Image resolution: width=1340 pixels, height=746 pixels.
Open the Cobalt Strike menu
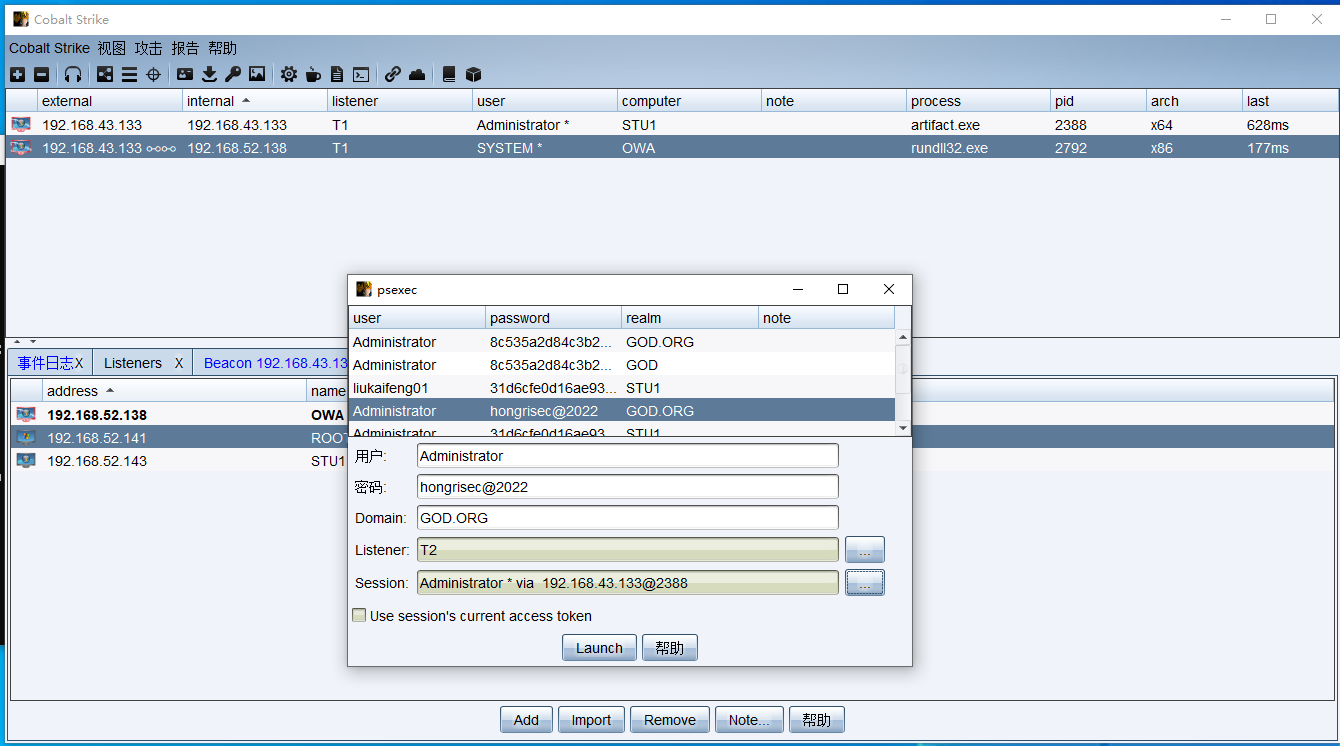pyautogui.click(x=49, y=48)
